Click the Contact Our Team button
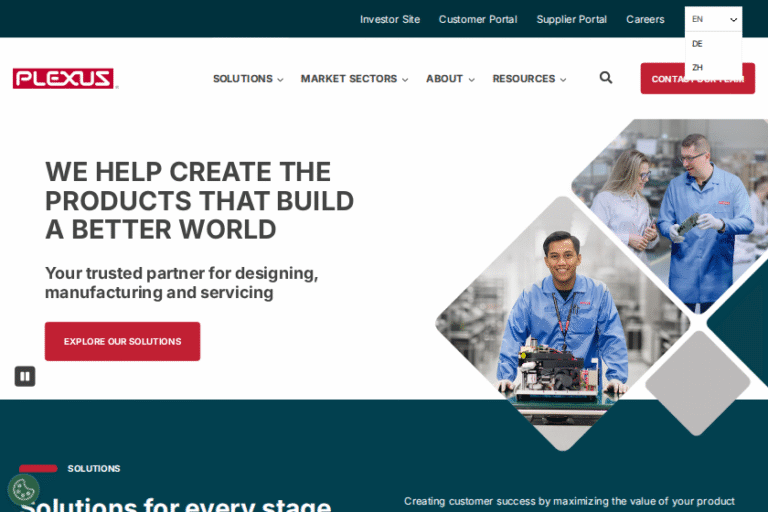Viewport: 768px width, 512px height. [x=697, y=78]
